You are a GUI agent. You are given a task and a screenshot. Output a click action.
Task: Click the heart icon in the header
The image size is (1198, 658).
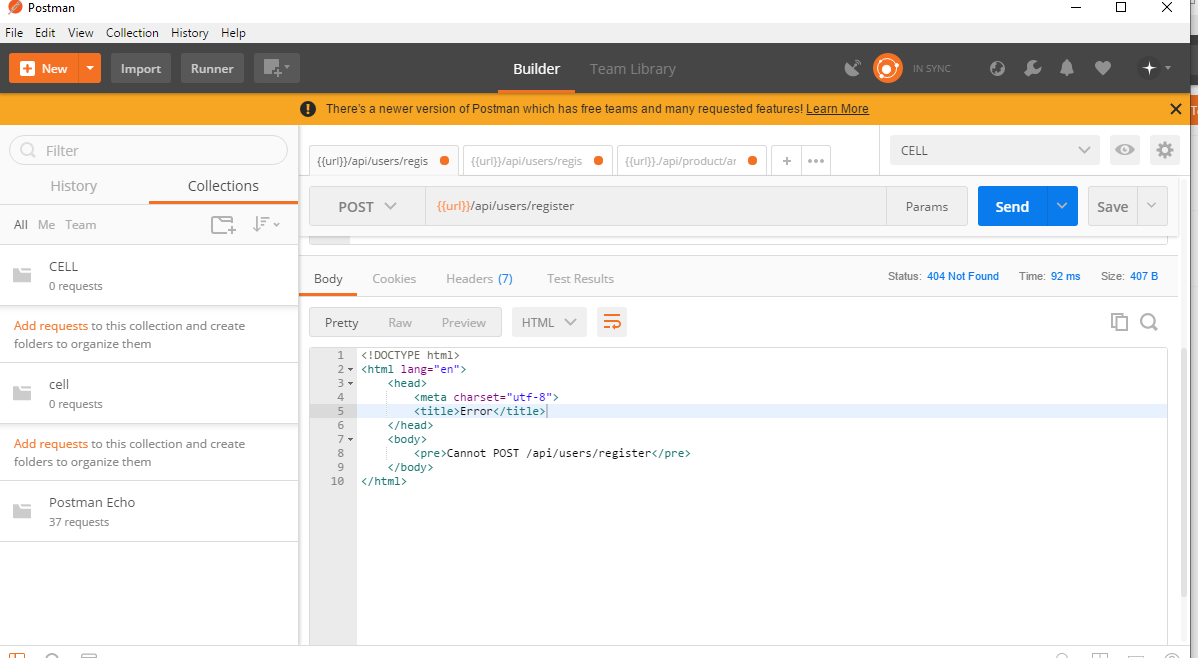click(x=1102, y=68)
